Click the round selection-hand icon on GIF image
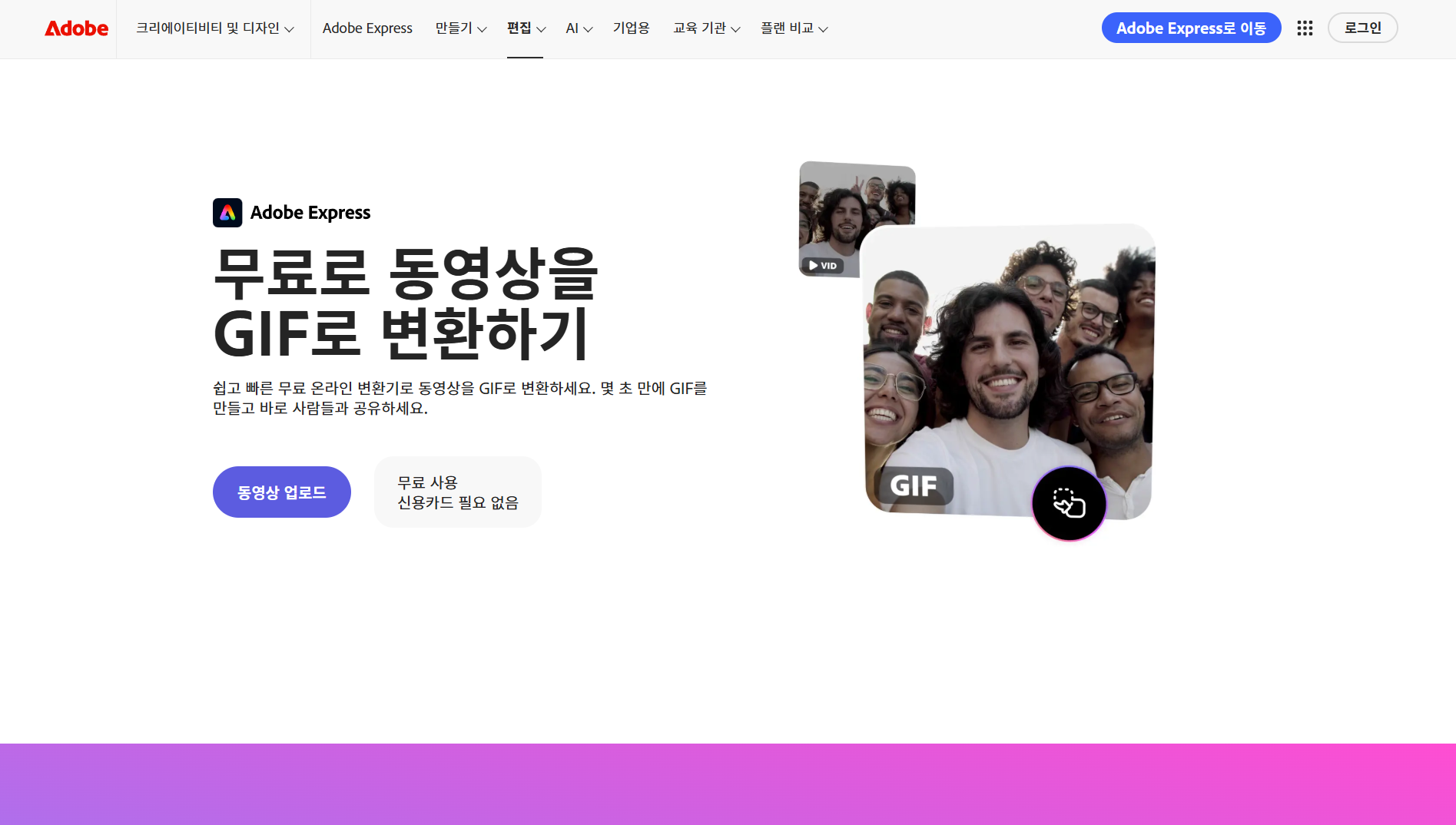The height and width of the screenshot is (825, 1456). (x=1069, y=504)
